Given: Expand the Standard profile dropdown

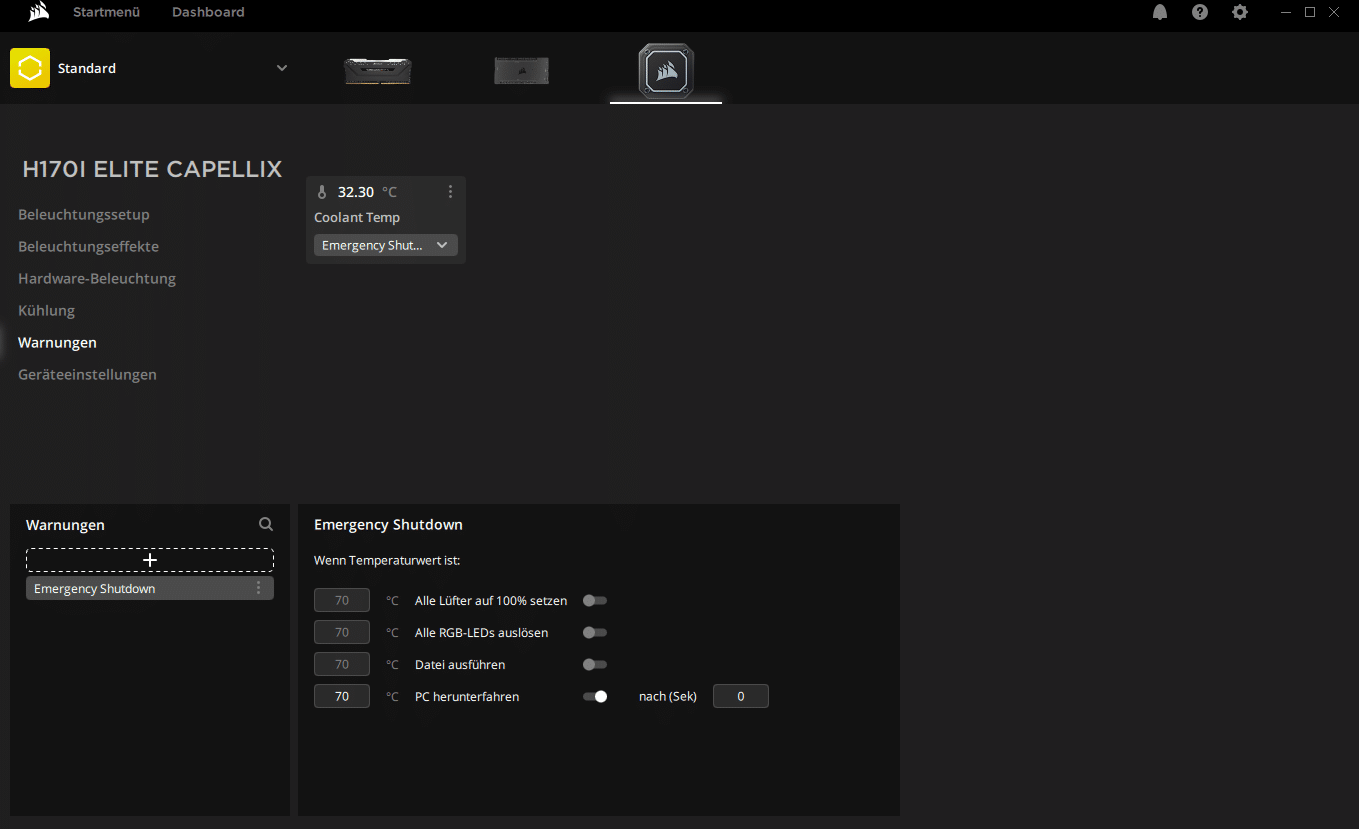Looking at the screenshot, I should 282,68.
